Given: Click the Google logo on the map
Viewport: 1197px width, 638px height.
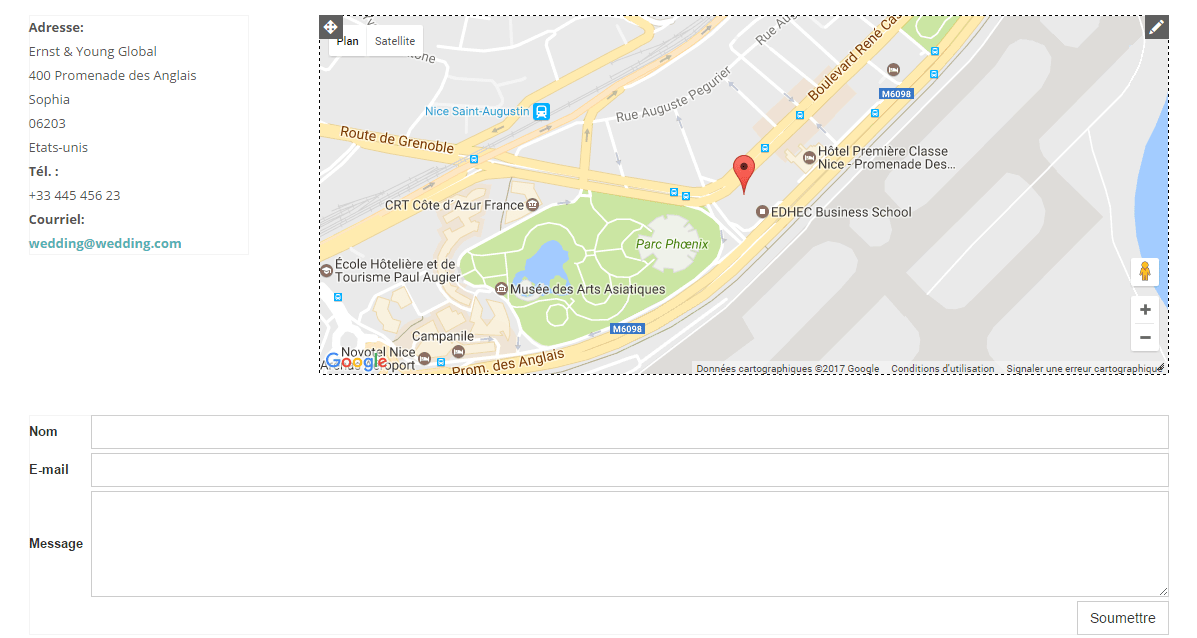Looking at the screenshot, I should click(x=356, y=361).
